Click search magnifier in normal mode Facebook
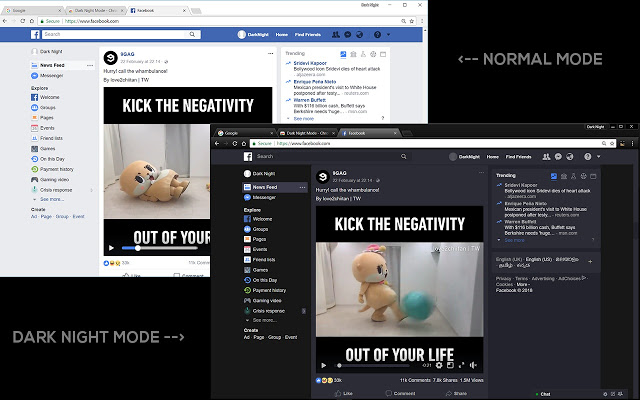The image size is (640, 400). pos(192,34)
